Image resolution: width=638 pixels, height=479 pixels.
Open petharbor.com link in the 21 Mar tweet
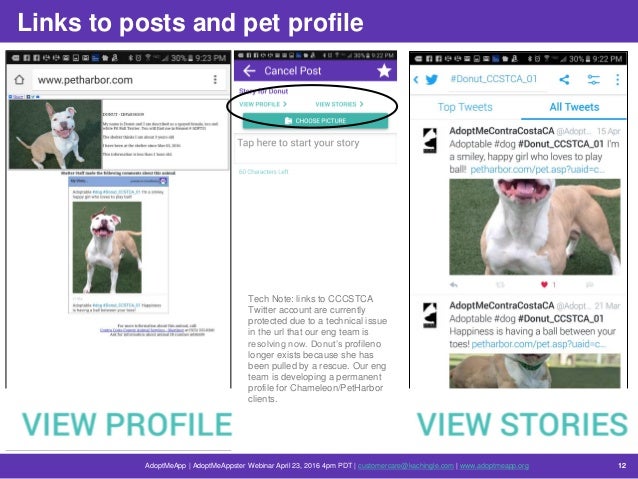point(538,344)
